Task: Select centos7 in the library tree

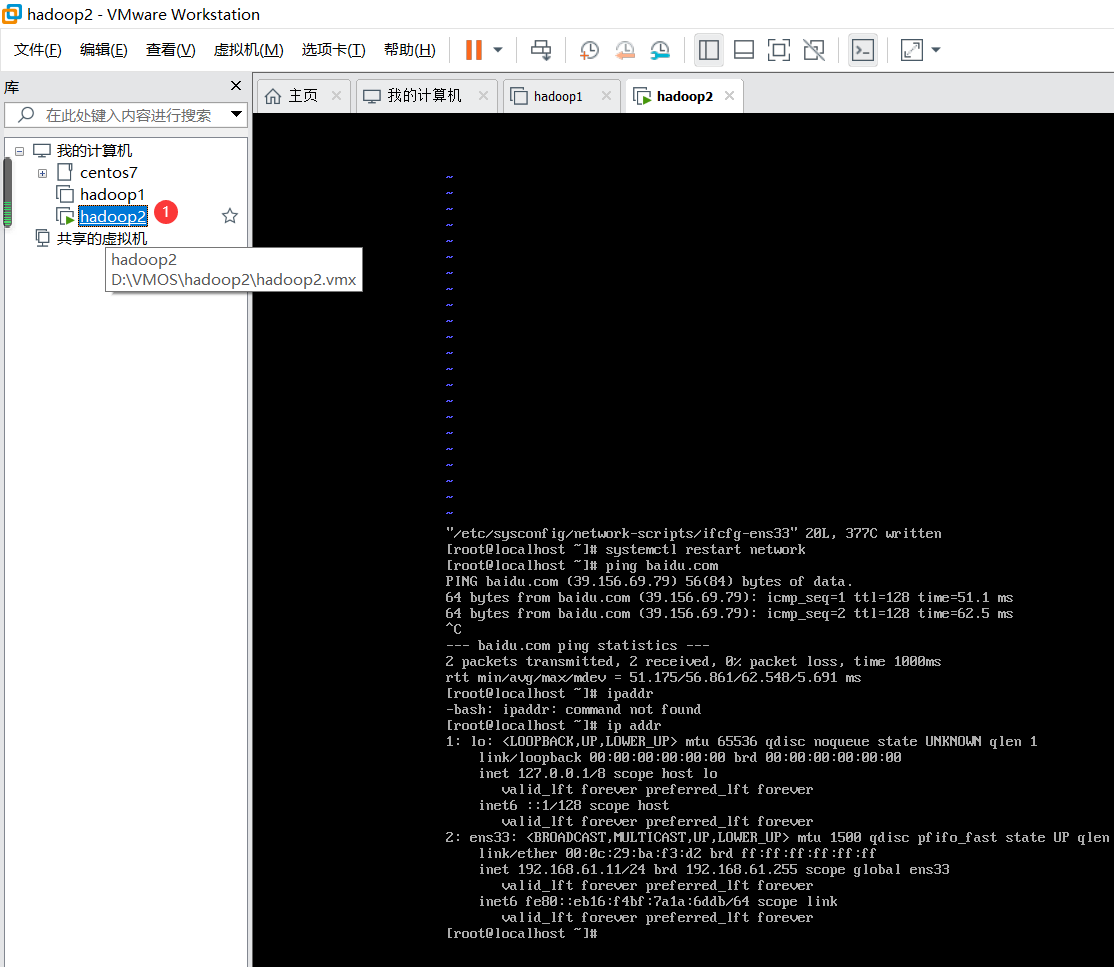Action: 109,173
